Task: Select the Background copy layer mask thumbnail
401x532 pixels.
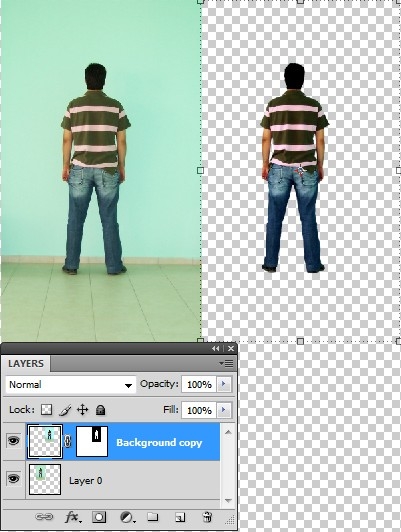Action: coord(92,441)
